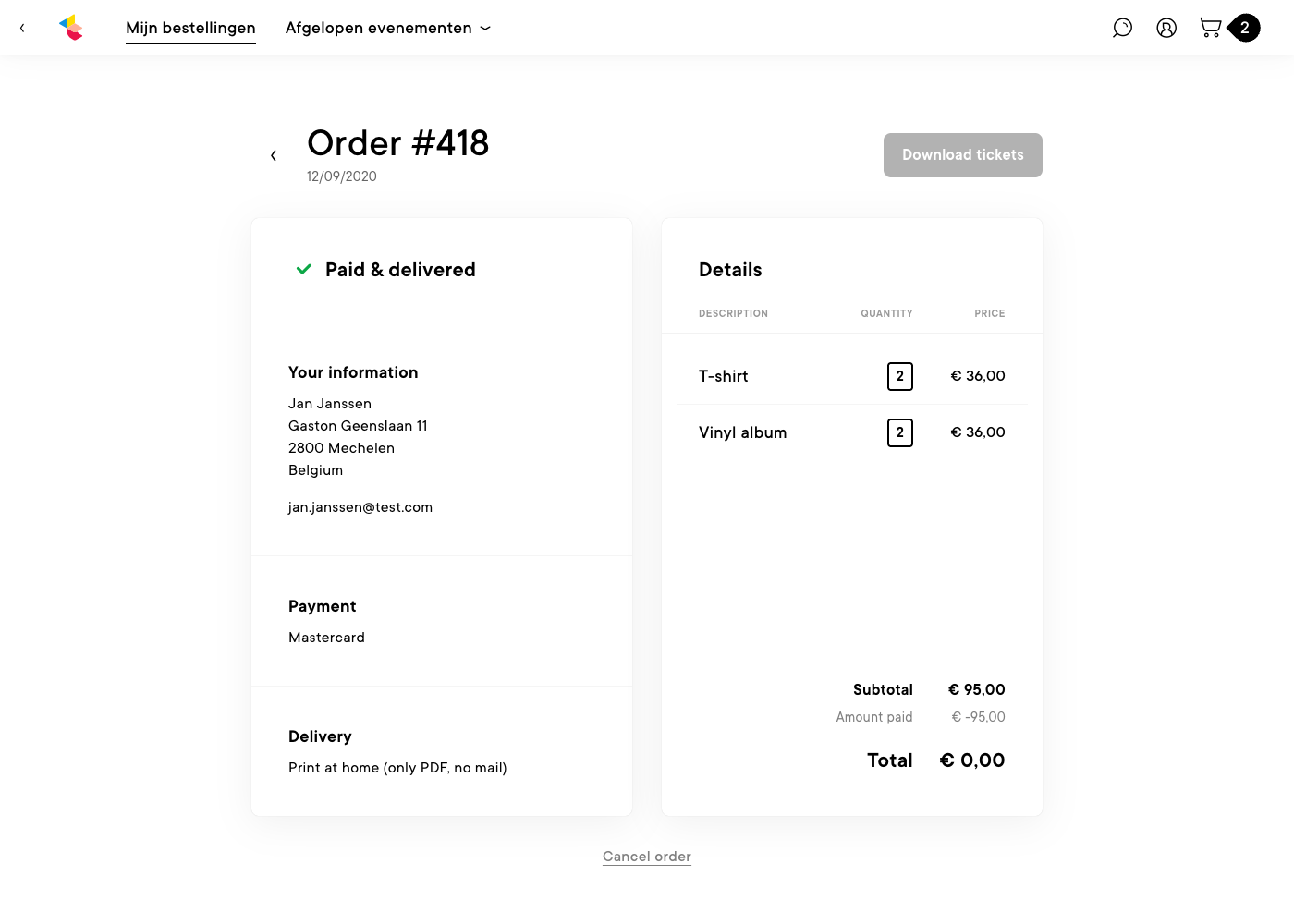1294x924 pixels.
Task: Click the Total amount € 0,00
Action: tap(971, 760)
